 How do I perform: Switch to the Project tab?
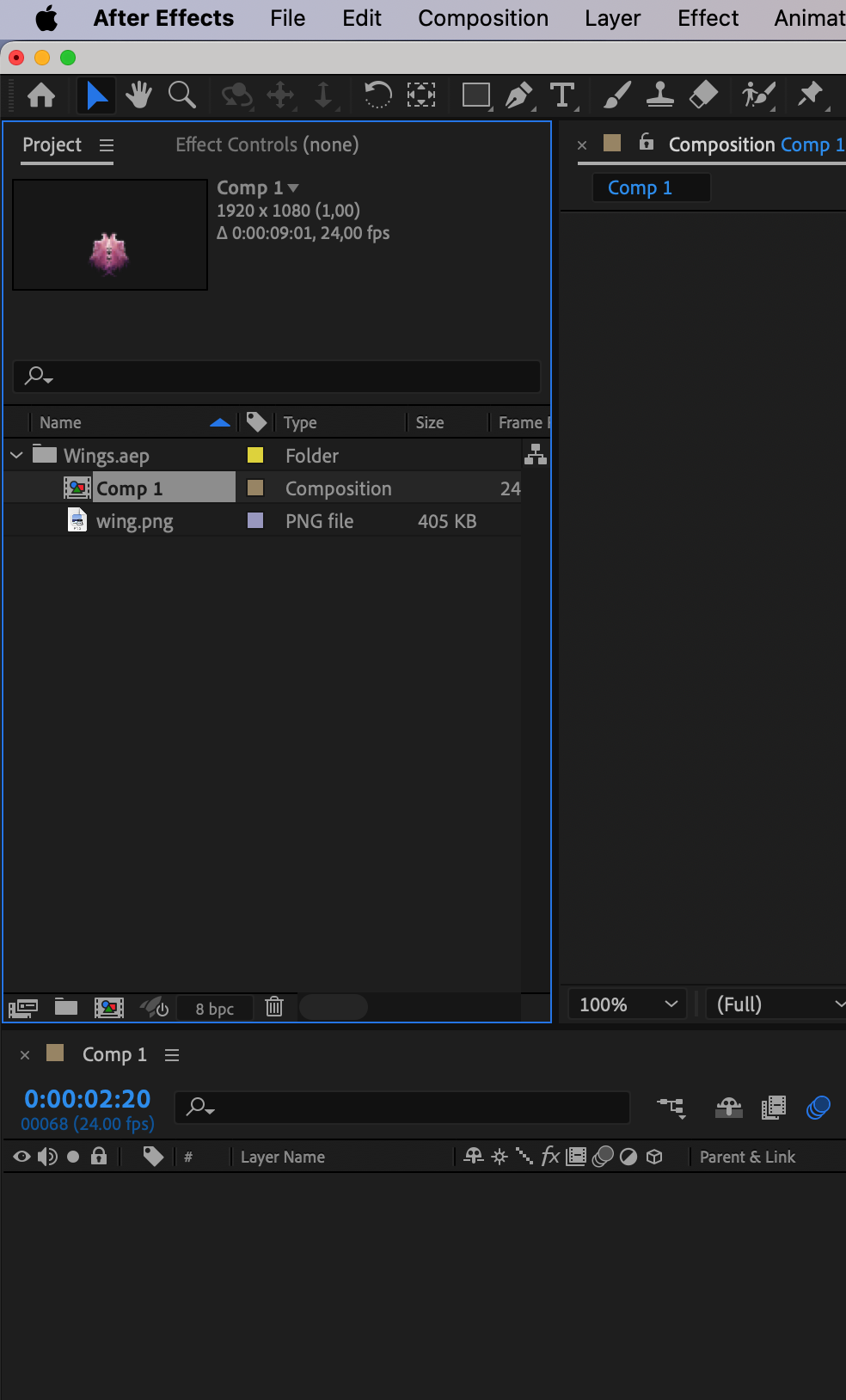pos(52,144)
